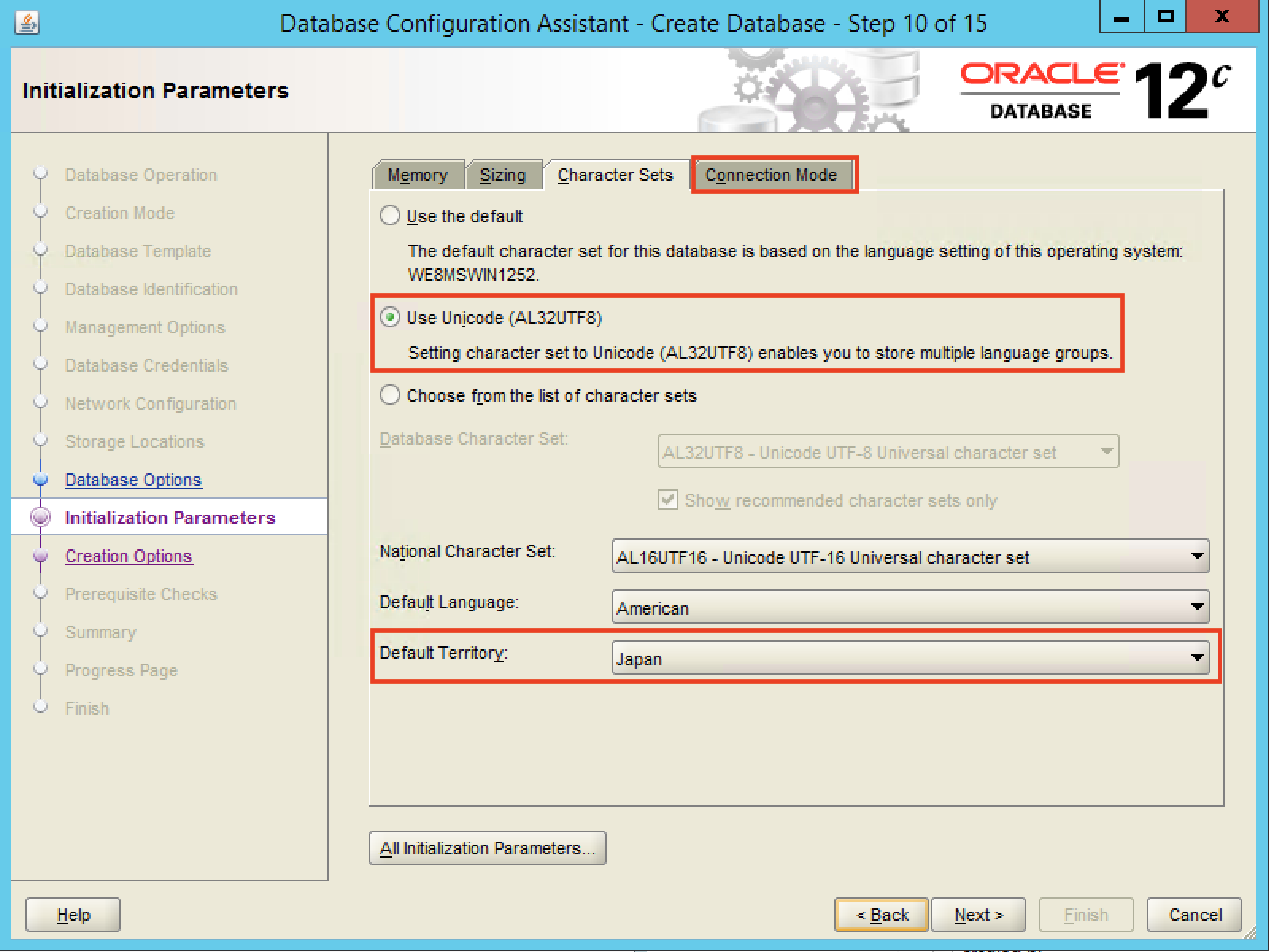
Task: Click the 'Default Language:' label
Action: click(x=449, y=603)
